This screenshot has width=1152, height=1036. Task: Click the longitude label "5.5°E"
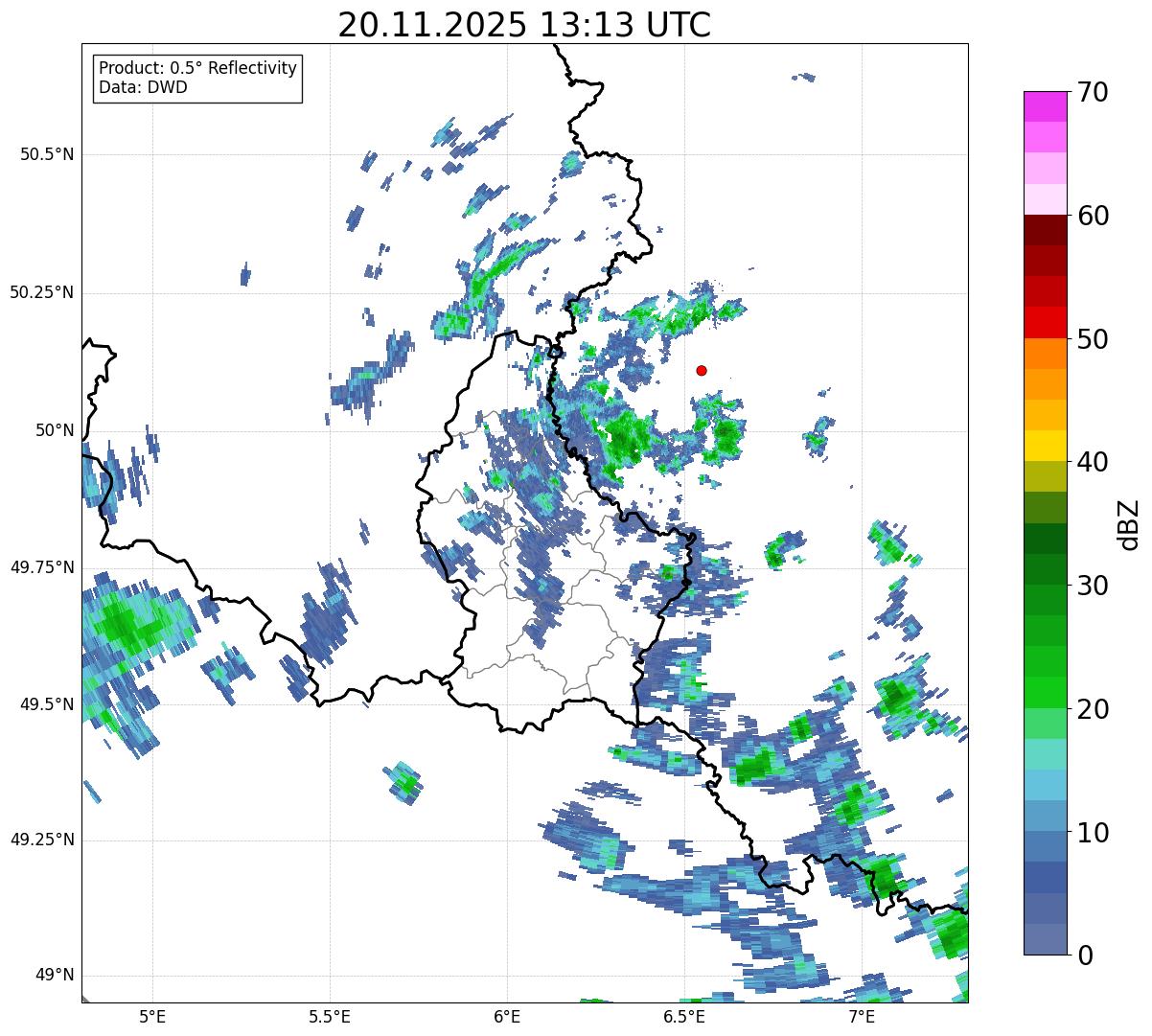pyautogui.click(x=330, y=1017)
